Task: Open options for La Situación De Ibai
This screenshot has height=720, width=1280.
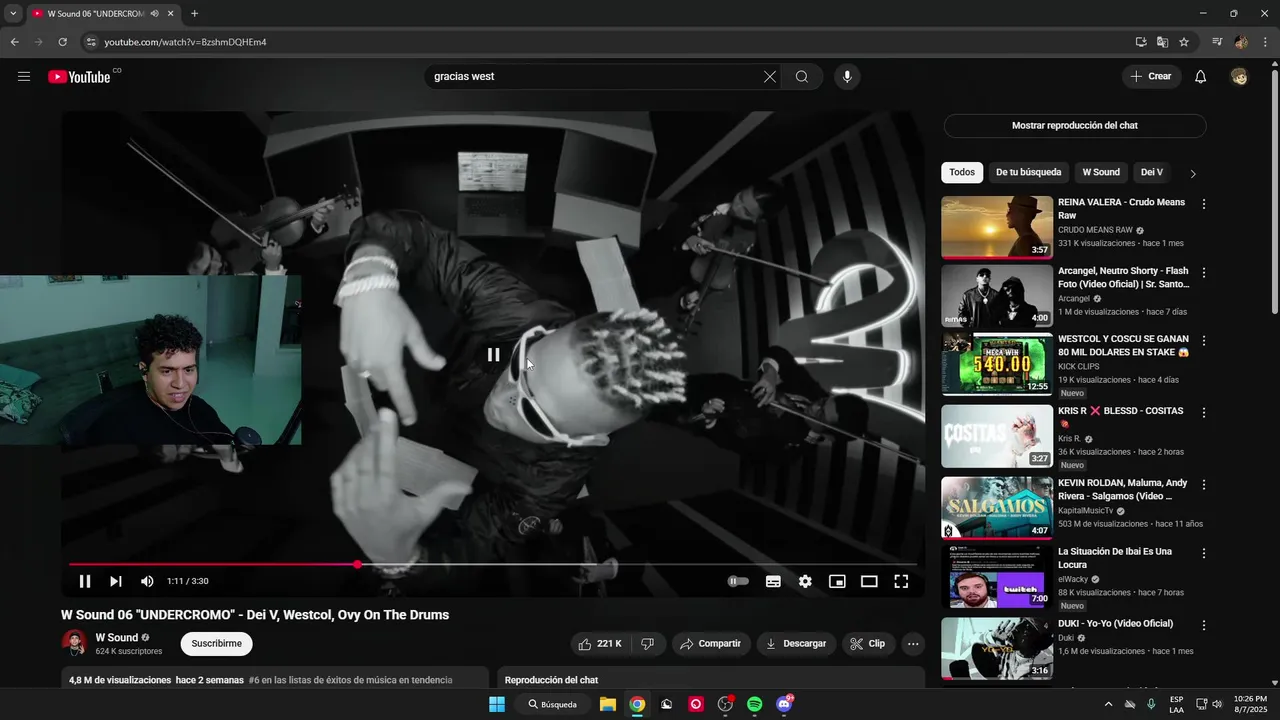Action: [x=1204, y=553]
